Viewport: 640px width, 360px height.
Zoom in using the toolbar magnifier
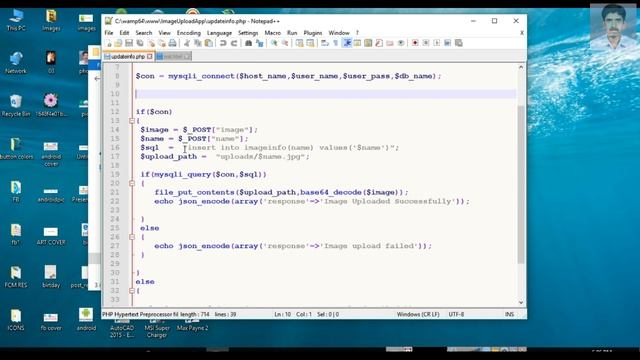274,43
